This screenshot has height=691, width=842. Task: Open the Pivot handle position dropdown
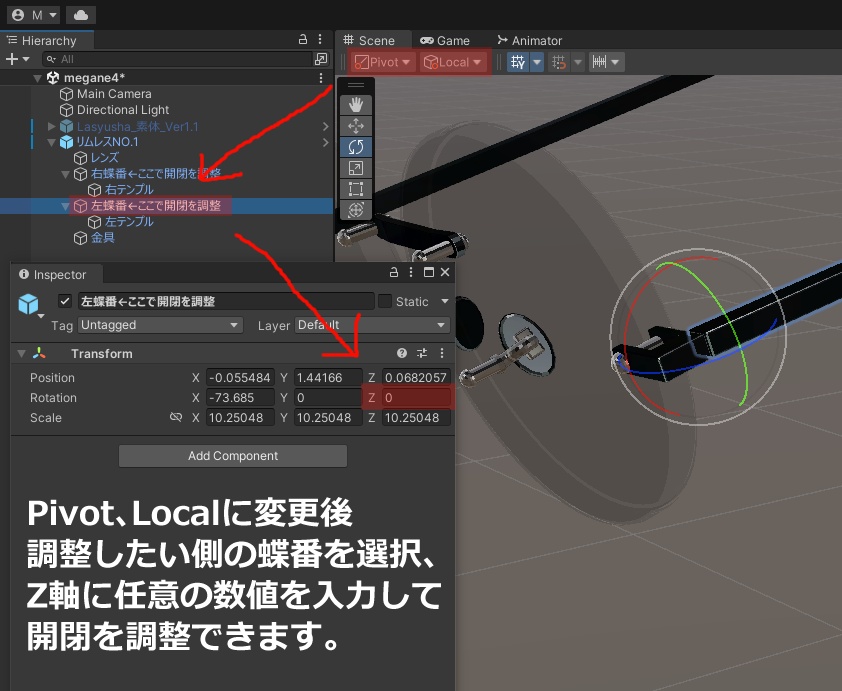[x=383, y=62]
